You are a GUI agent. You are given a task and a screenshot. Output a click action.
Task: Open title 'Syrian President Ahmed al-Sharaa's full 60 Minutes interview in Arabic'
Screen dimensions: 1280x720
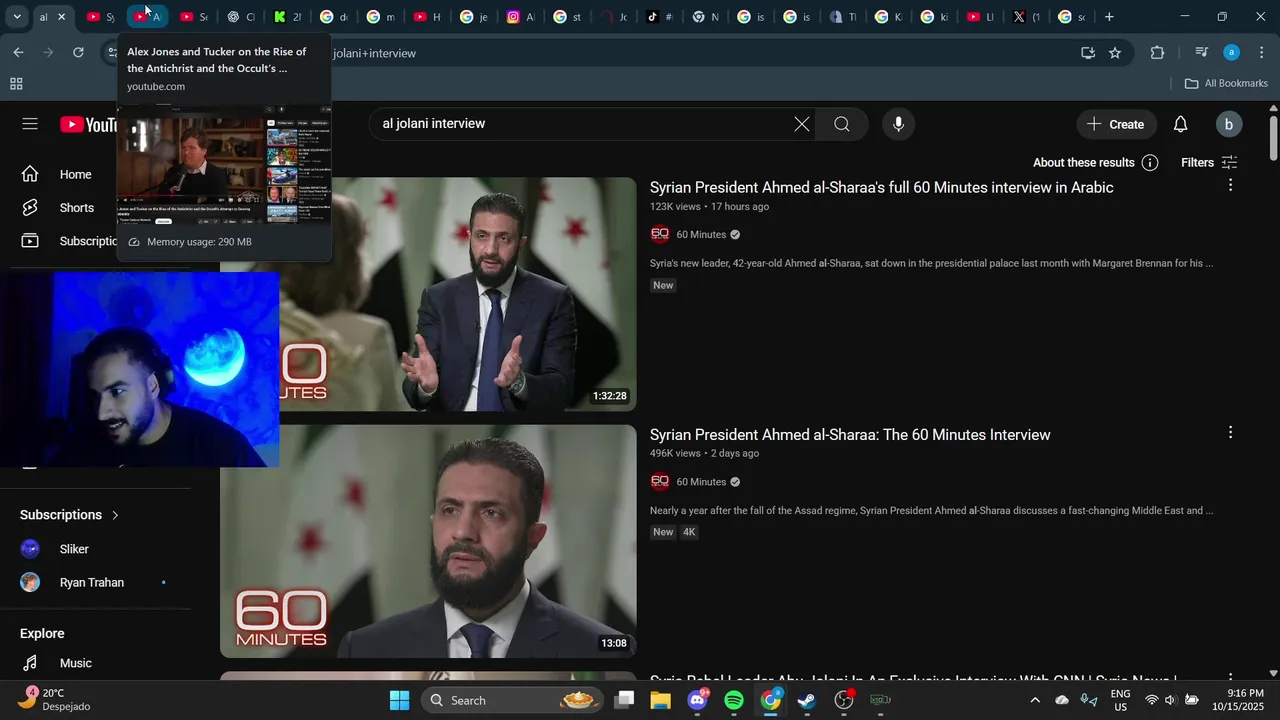(x=881, y=188)
